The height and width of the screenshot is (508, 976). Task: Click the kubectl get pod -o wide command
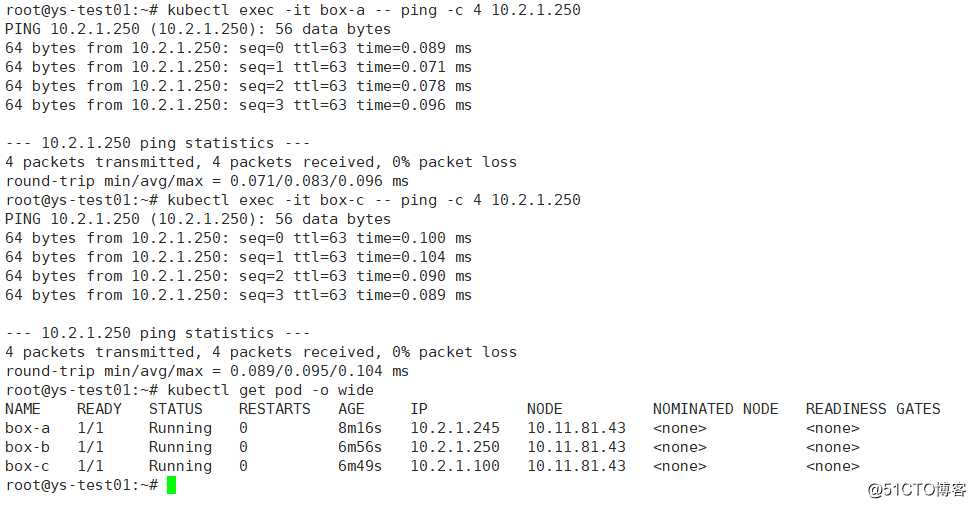(270, 390)
